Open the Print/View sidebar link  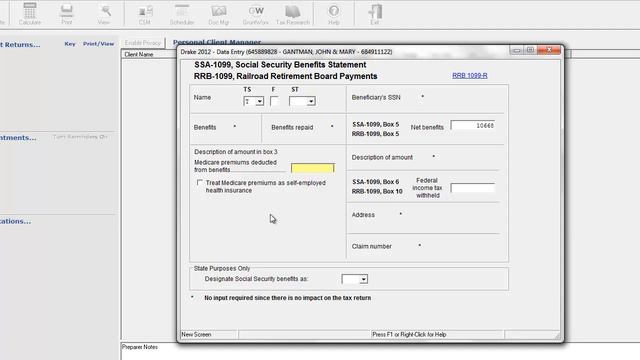click(x=98, y=44)
